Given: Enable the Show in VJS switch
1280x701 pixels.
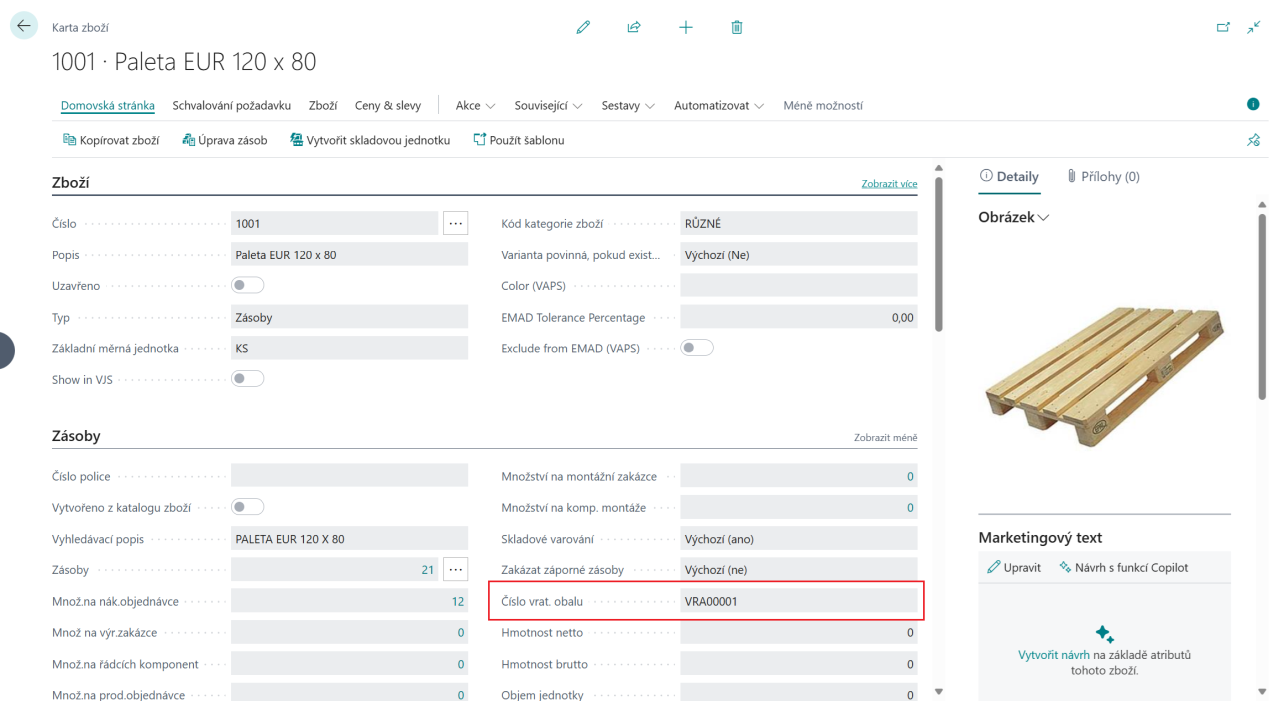Looking at the screenshot, I should (x=248, y=379).
